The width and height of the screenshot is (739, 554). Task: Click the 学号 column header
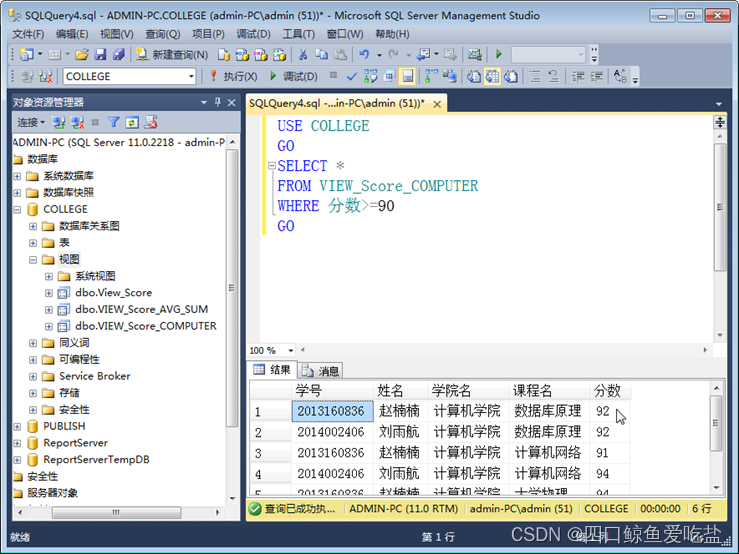[x=332, y=390]
